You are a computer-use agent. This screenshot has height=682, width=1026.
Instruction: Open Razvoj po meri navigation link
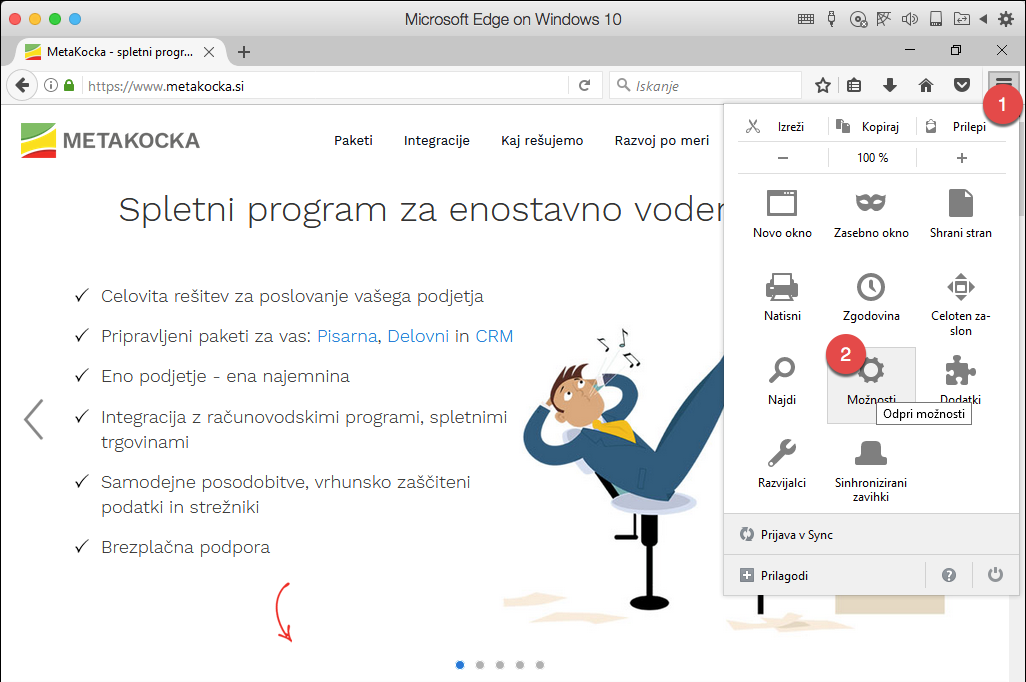click(662, 140)
